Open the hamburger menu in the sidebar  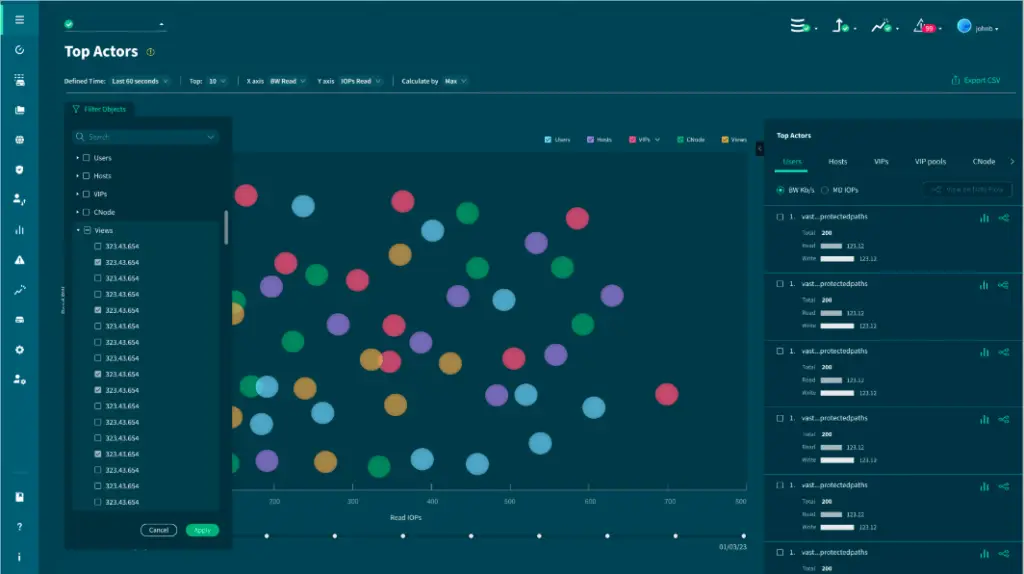point(19,19)
